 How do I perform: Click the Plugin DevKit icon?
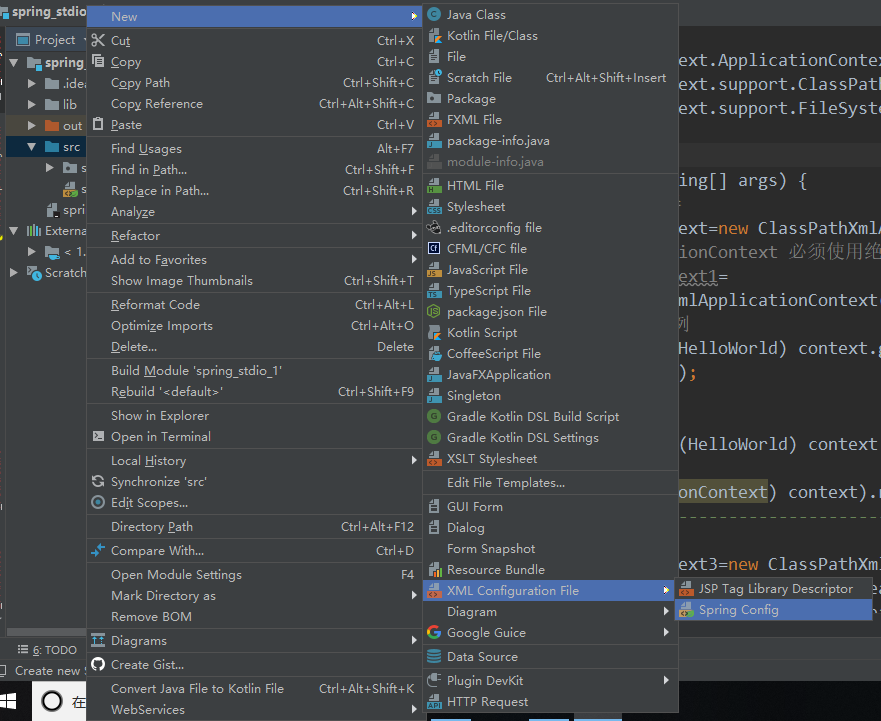434,681
